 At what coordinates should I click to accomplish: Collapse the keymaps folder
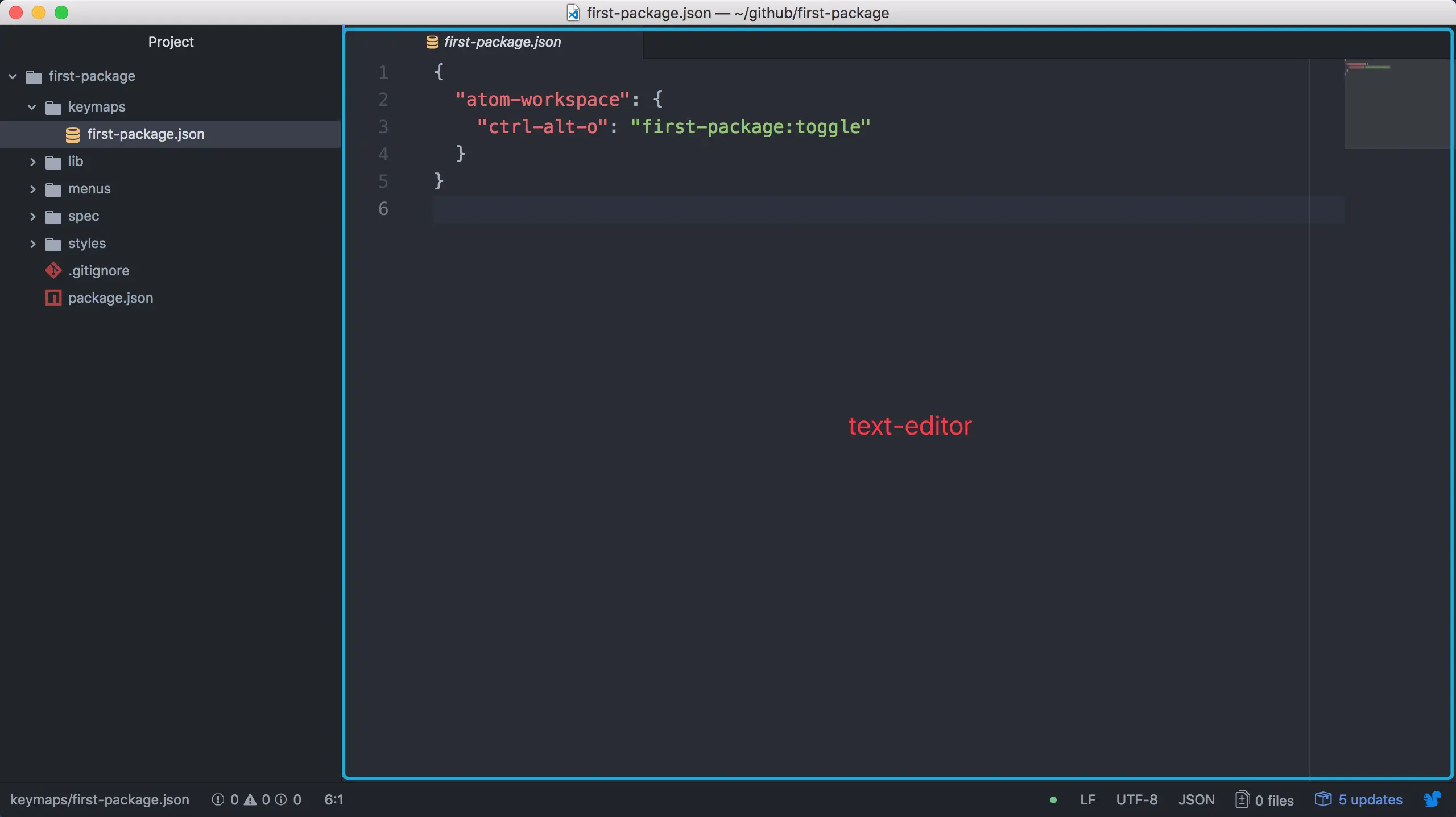[x=32, y=107]
